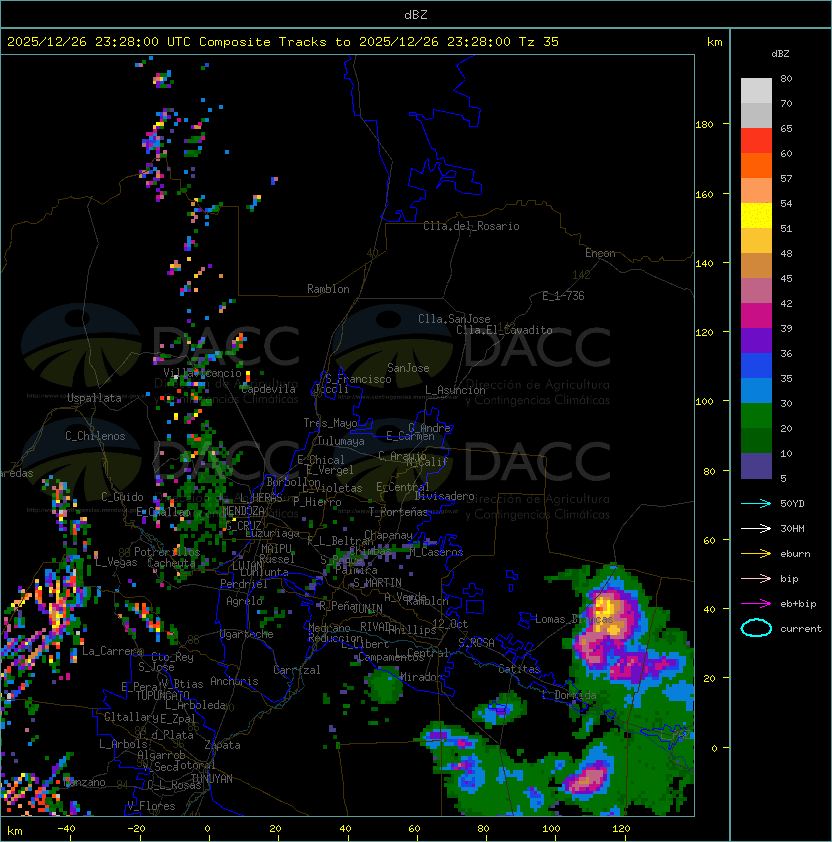Click the 'Zapata' label
This screenshot has width=832, height=842.
222,745
